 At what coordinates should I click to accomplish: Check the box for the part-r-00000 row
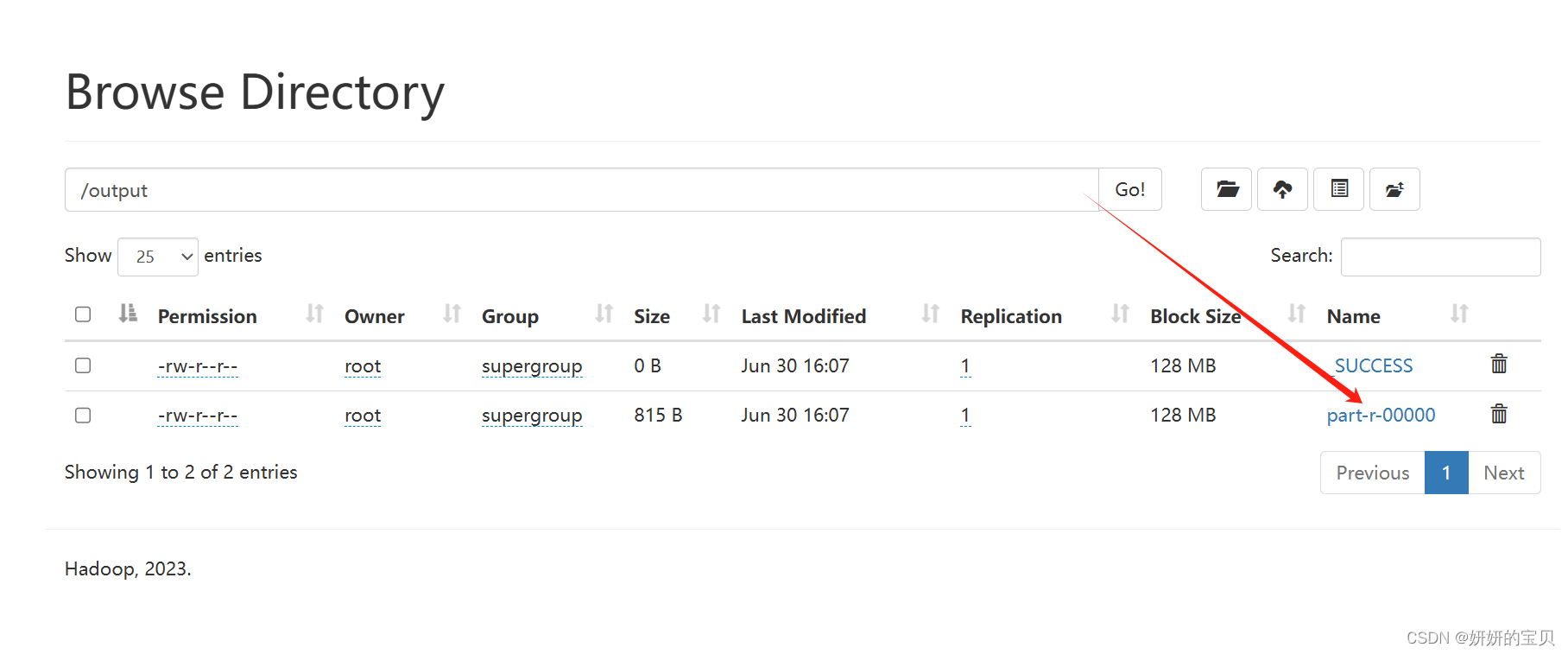tap(83, 416)
